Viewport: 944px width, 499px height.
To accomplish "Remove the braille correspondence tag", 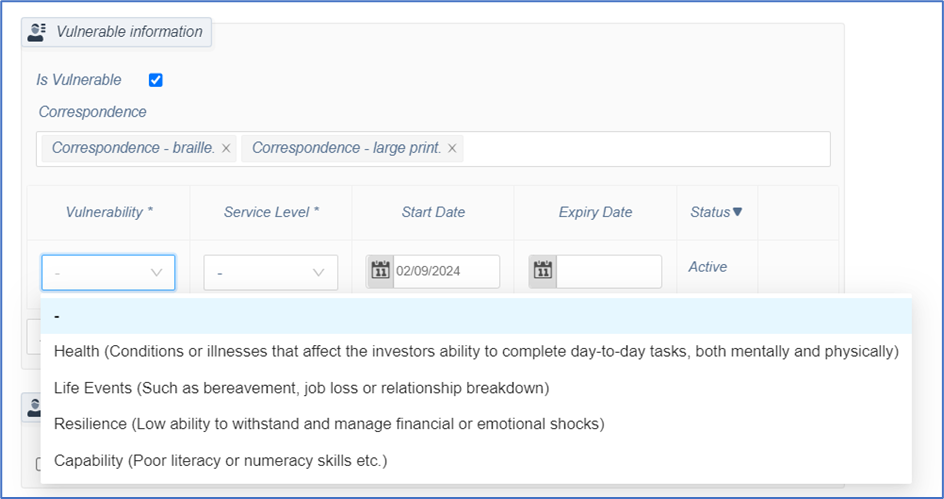I will [x=226, y=149].
